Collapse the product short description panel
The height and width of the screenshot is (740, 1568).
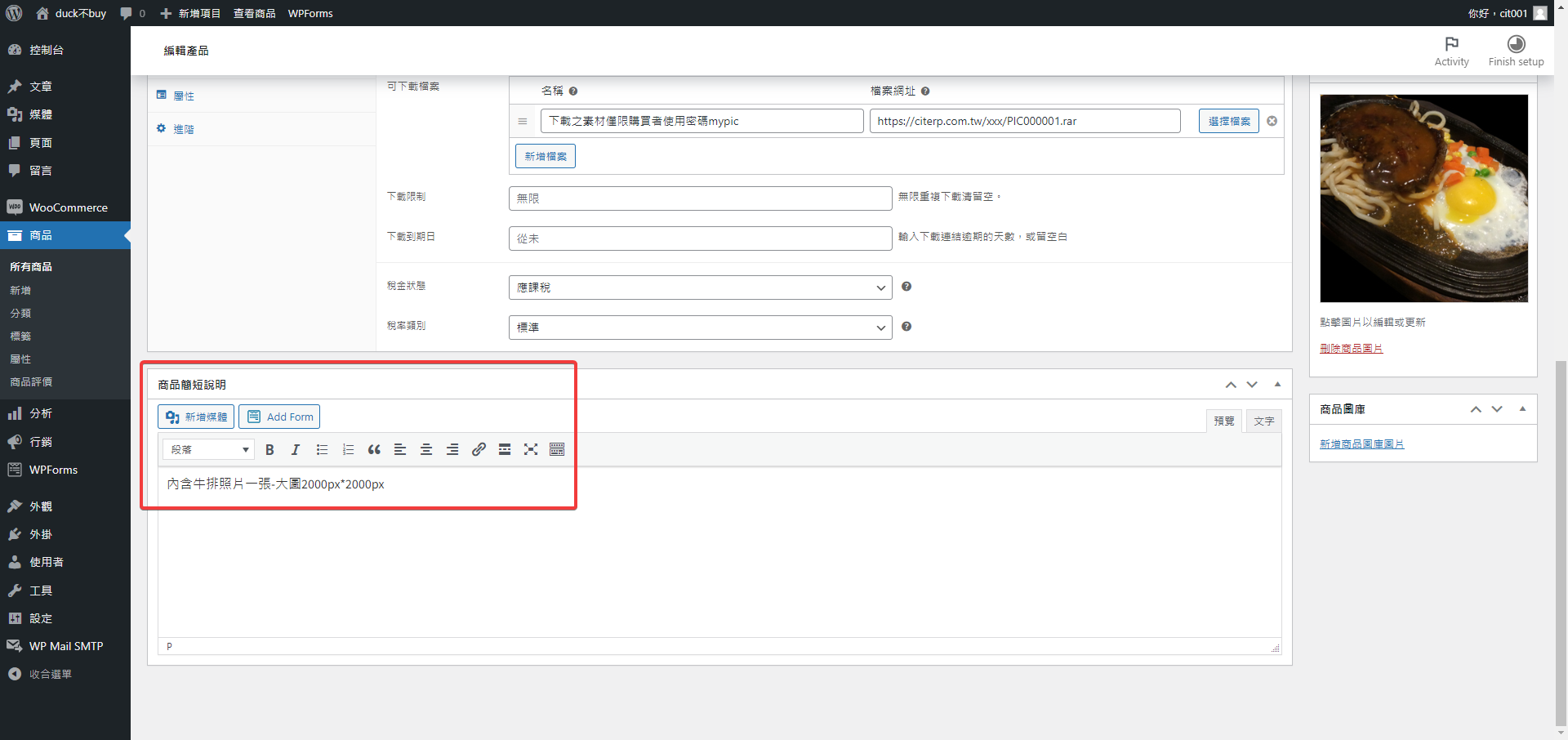click(x=1277, y=385)
